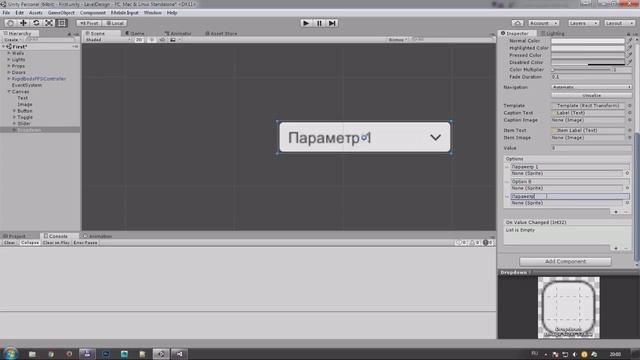Open sprite picker for Параметр 1 option

[x=627, y=173]
